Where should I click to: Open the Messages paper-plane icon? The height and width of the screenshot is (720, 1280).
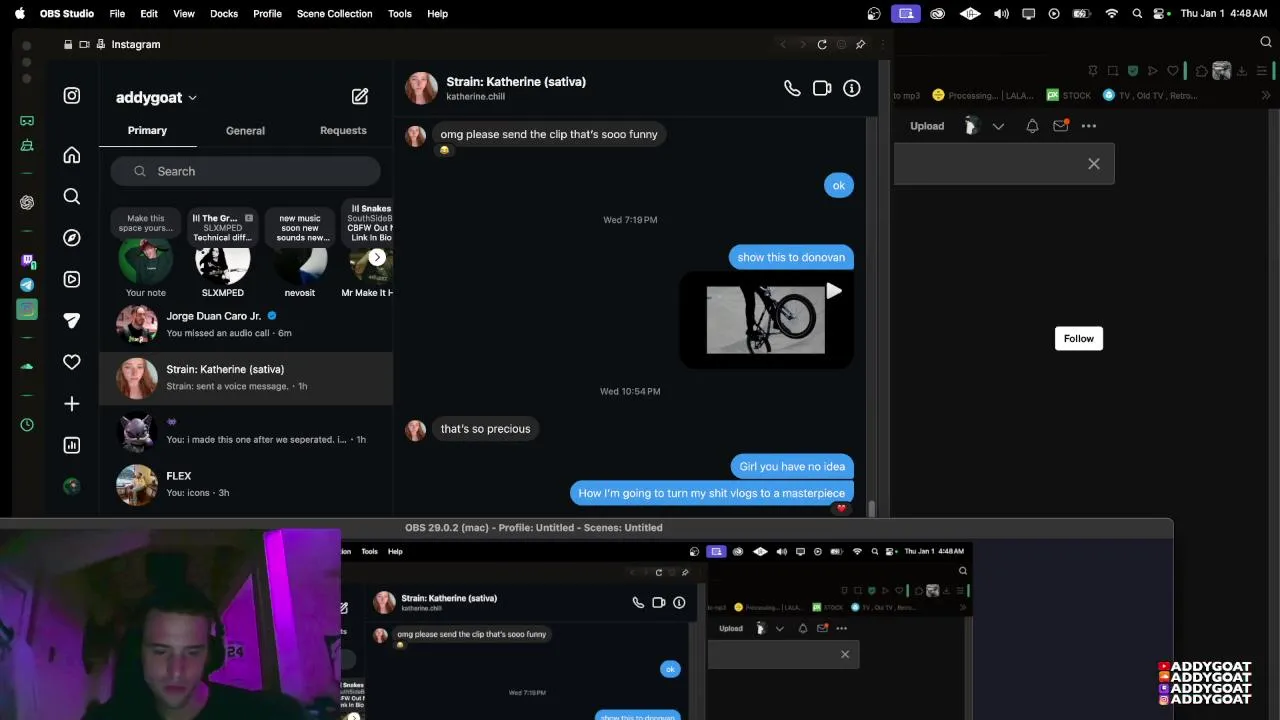[x=72, y=321]
